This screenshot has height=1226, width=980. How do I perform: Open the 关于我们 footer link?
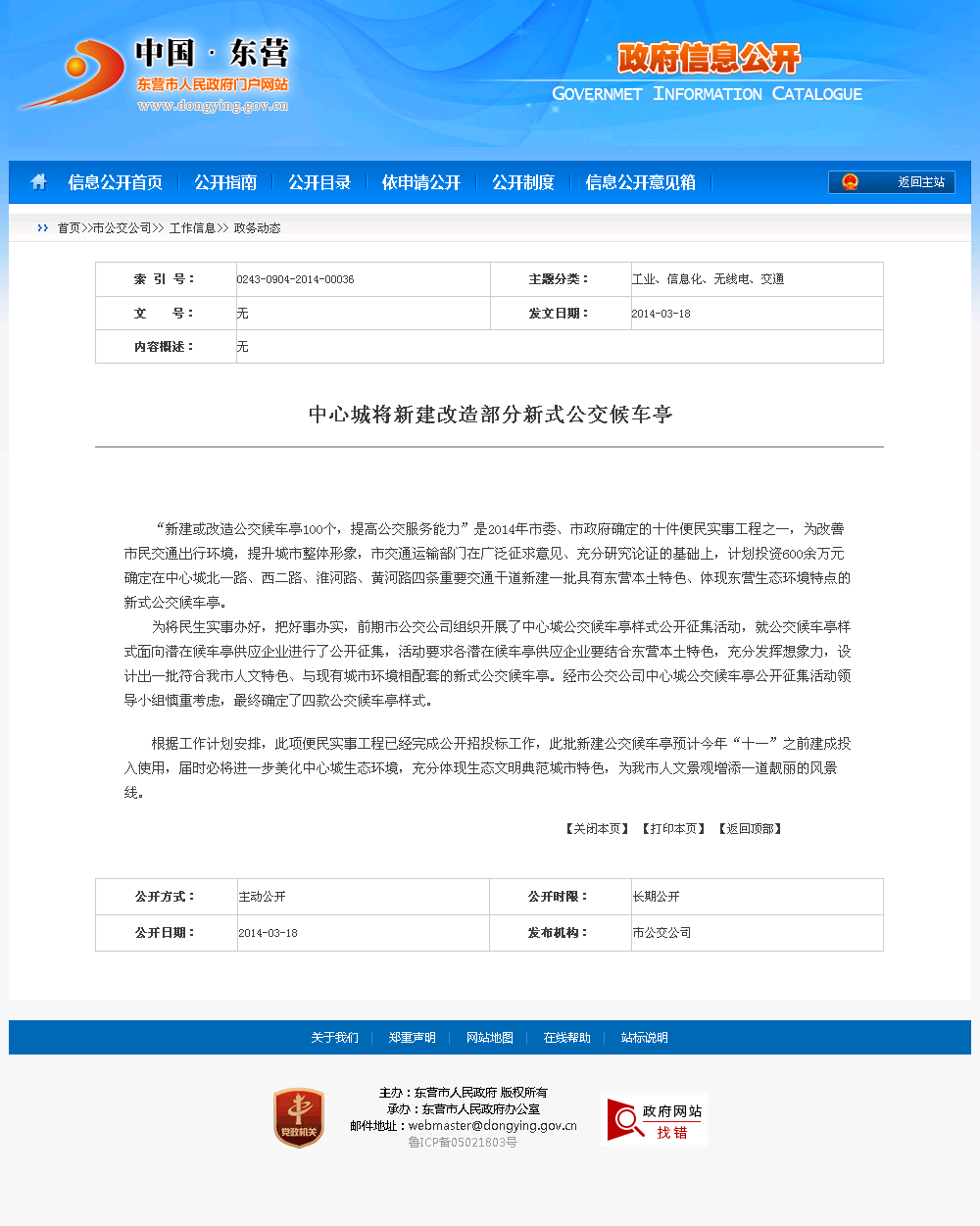click(x=334, y=1038)
